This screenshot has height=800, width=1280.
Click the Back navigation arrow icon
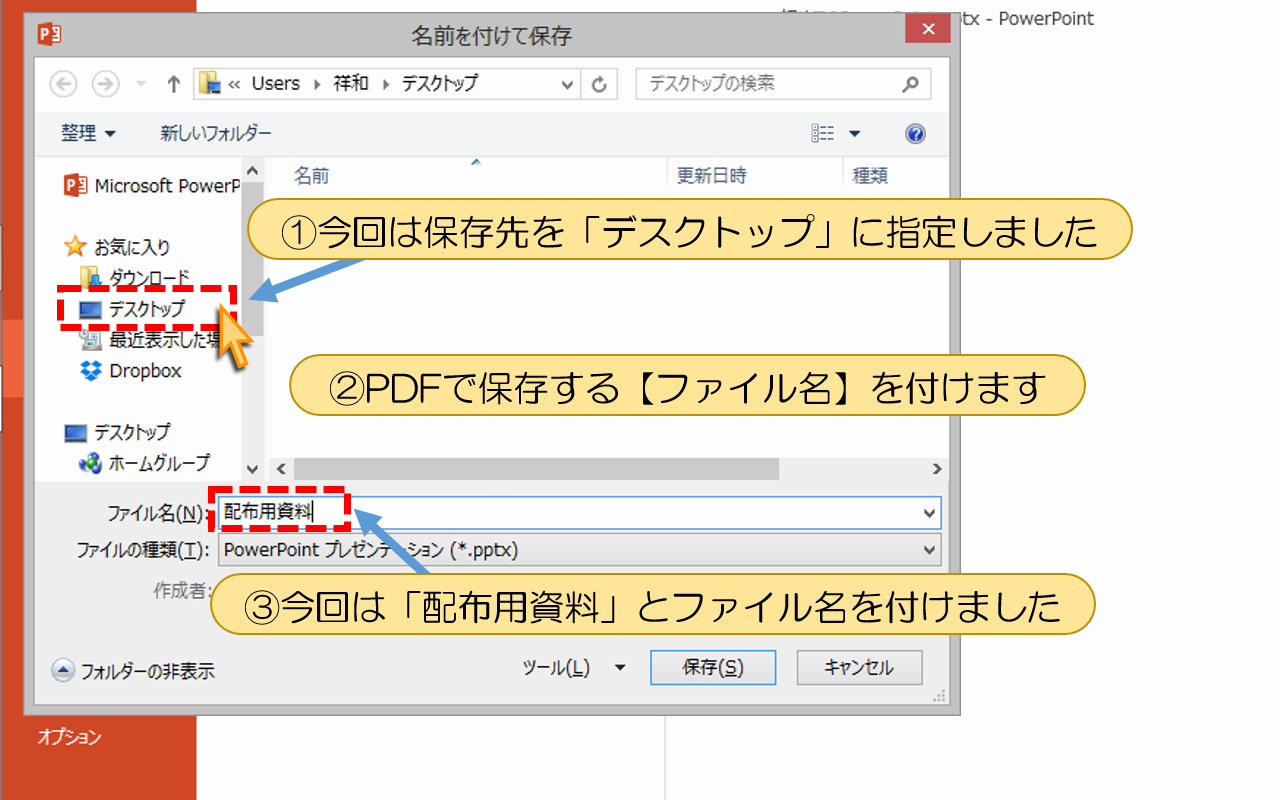pos(63,84)
